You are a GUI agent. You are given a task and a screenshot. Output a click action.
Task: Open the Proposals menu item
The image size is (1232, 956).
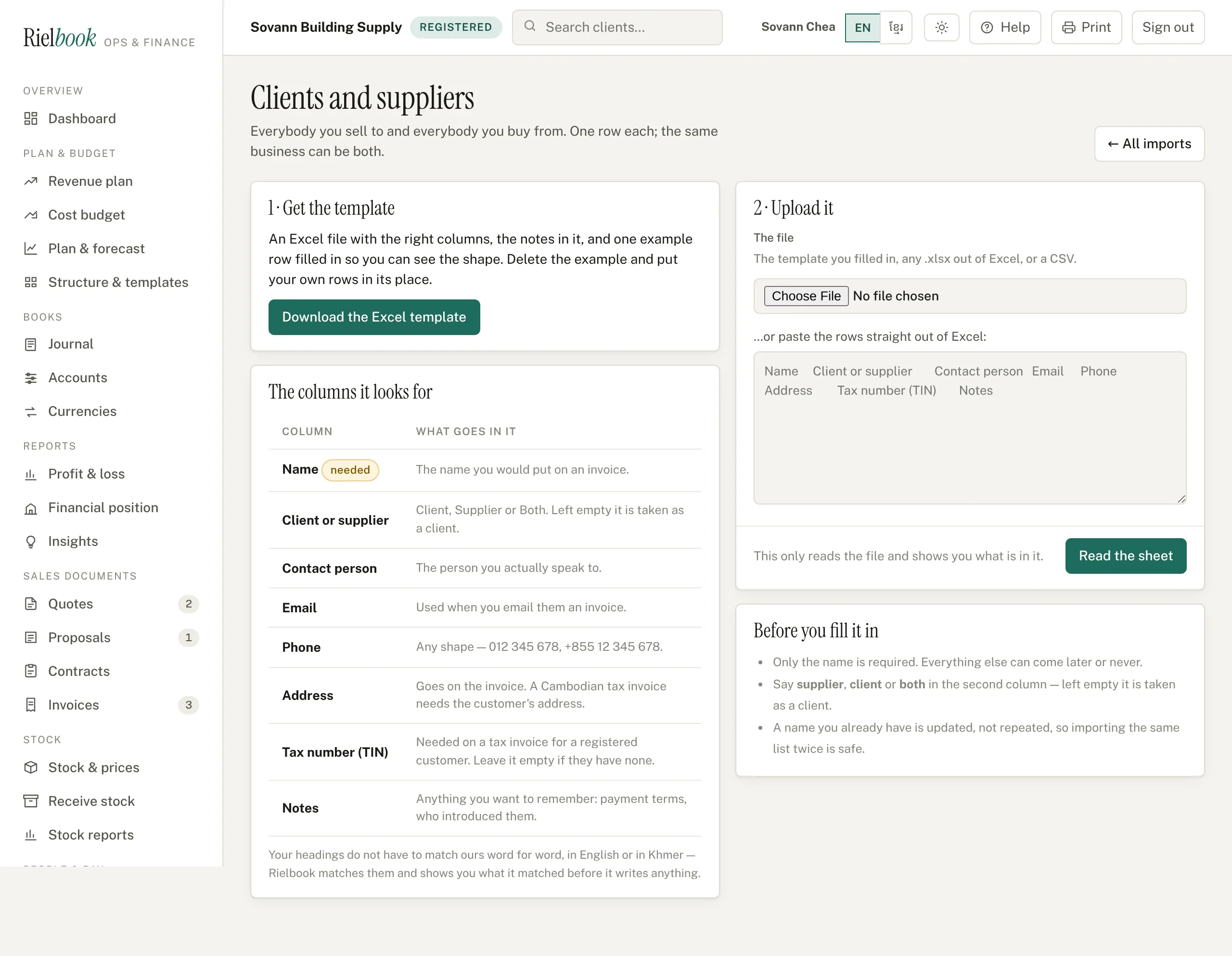click(x=111, y=638)
